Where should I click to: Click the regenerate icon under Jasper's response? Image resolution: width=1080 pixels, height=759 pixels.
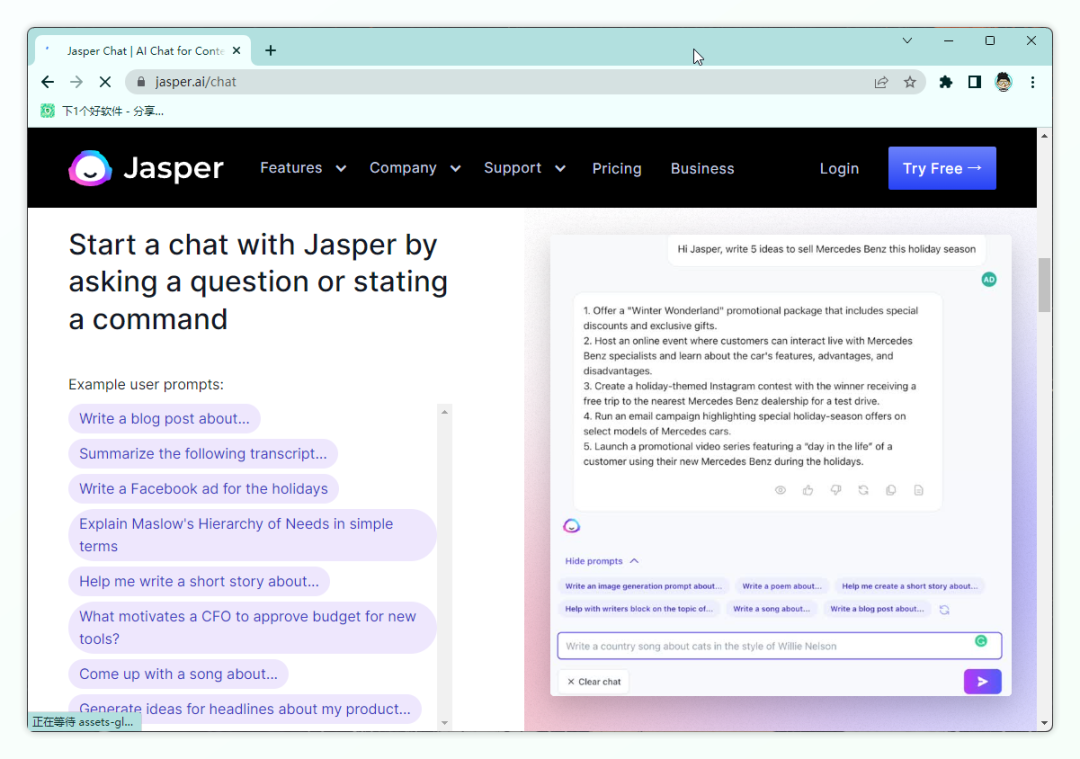coord(863,490)
